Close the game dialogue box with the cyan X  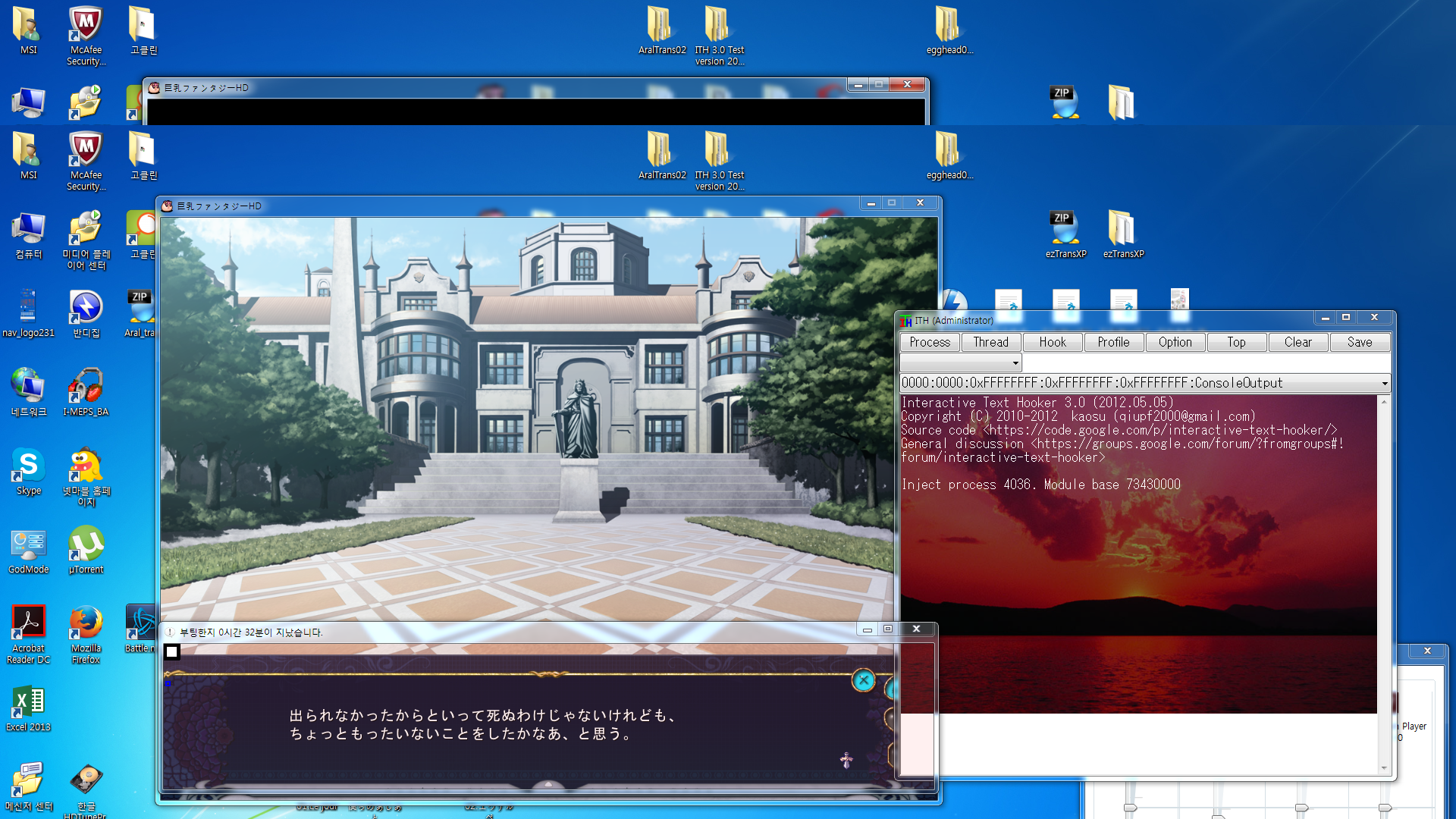coord(863,680)
